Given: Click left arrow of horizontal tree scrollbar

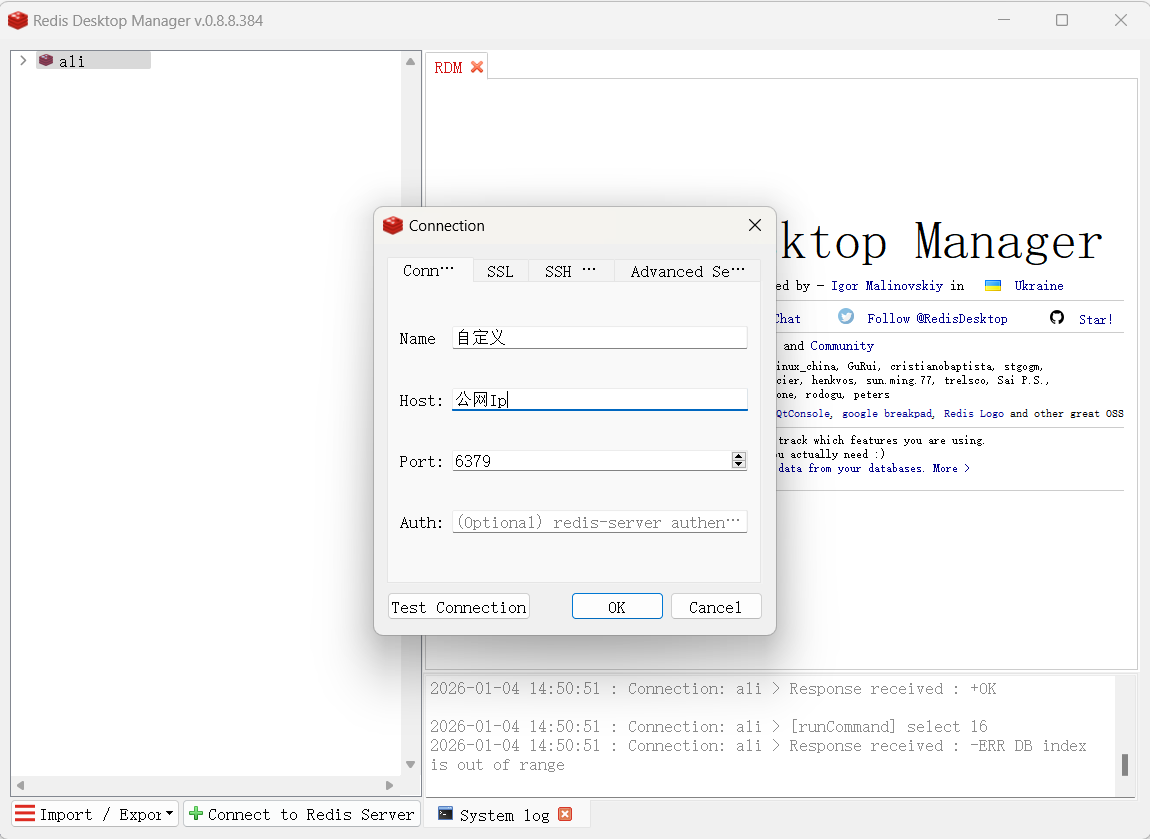Looking at the screenshot, I should [21, 785].
